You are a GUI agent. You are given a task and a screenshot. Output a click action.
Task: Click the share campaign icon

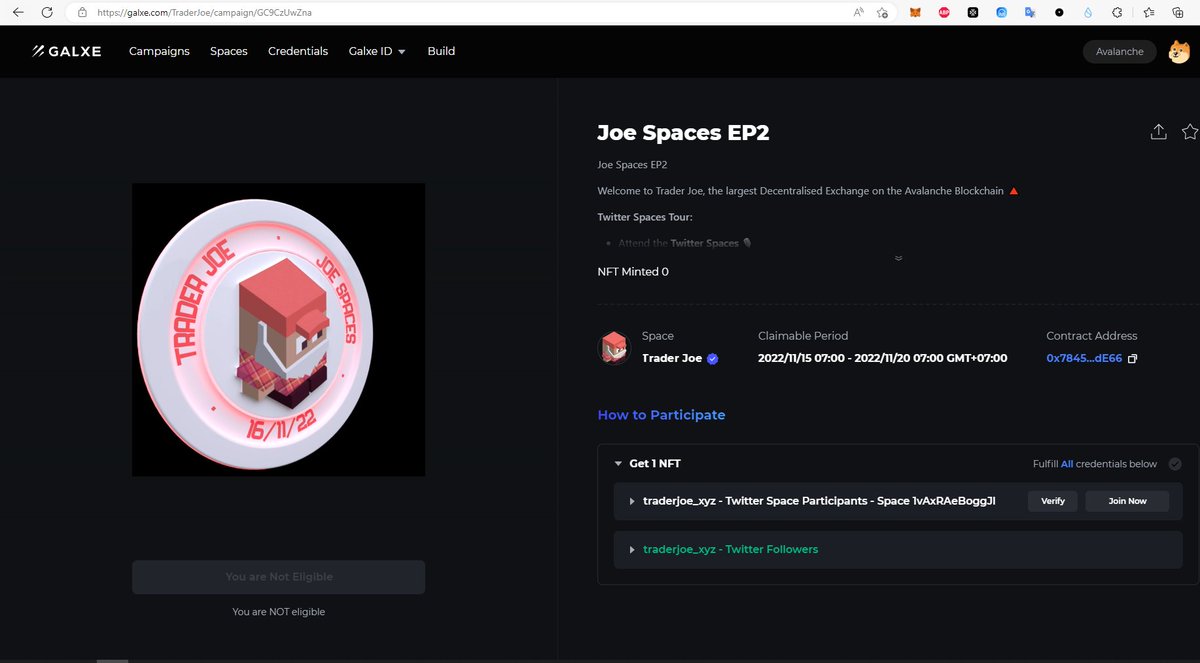1158,132
